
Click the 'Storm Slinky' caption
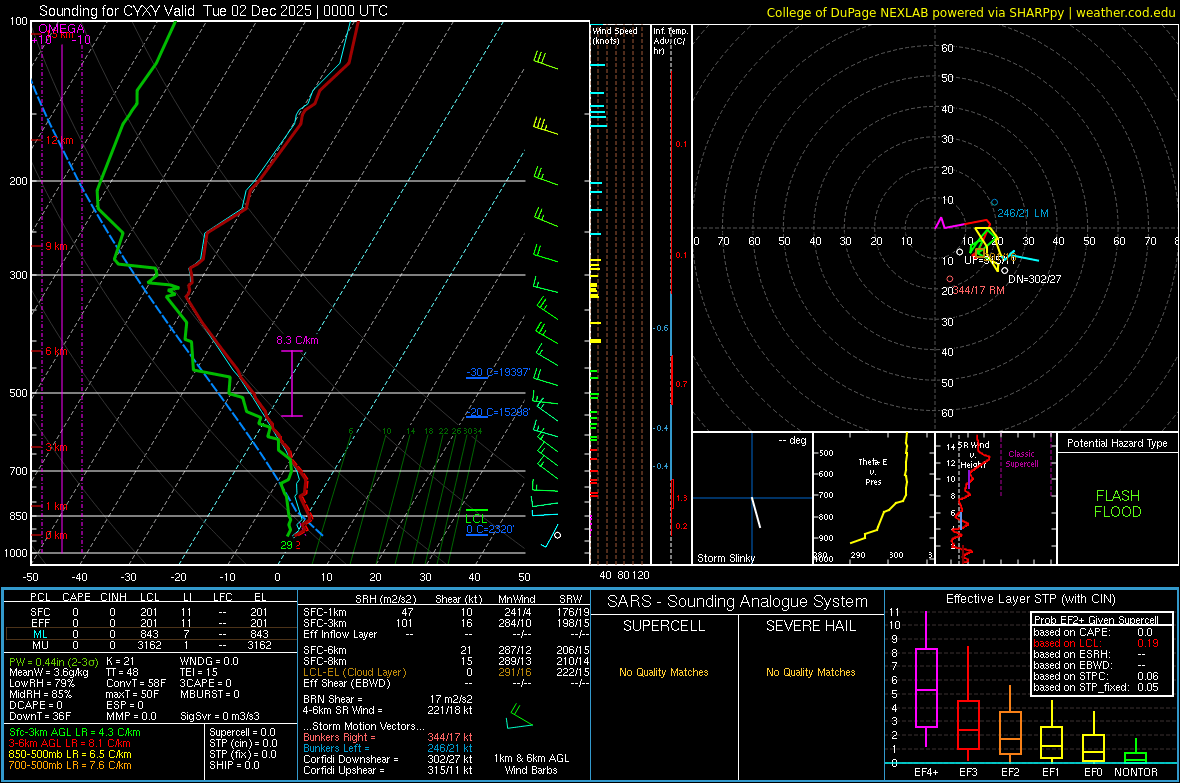(x=726, y=558)
